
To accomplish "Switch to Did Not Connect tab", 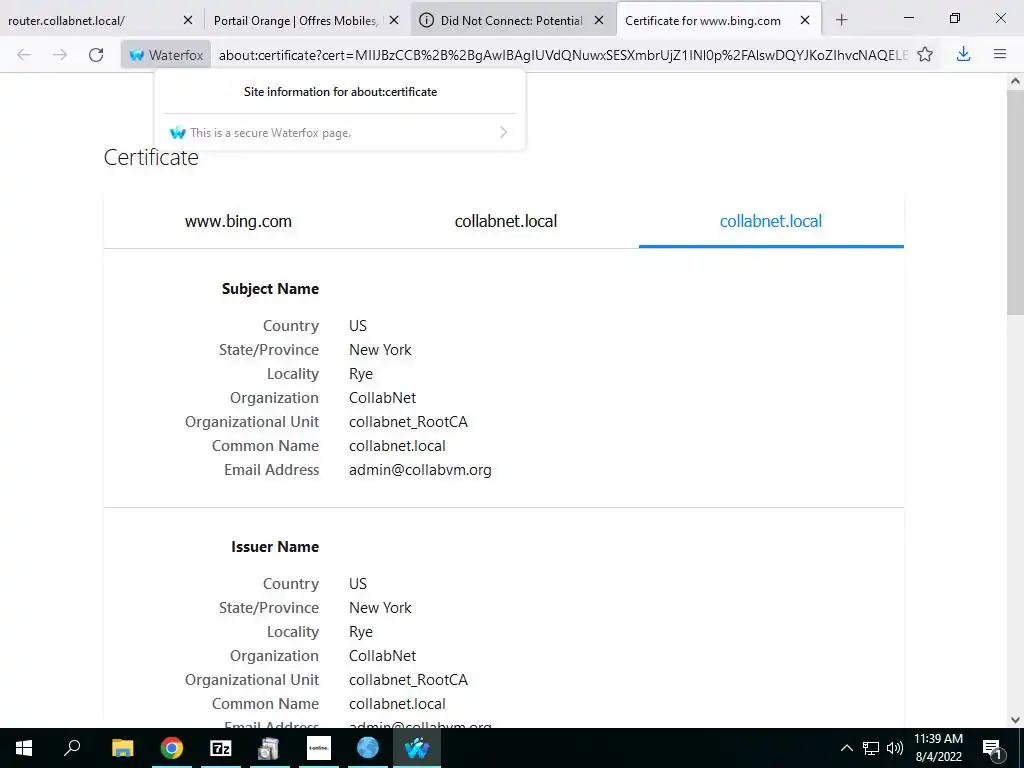I will coord(511,20).
